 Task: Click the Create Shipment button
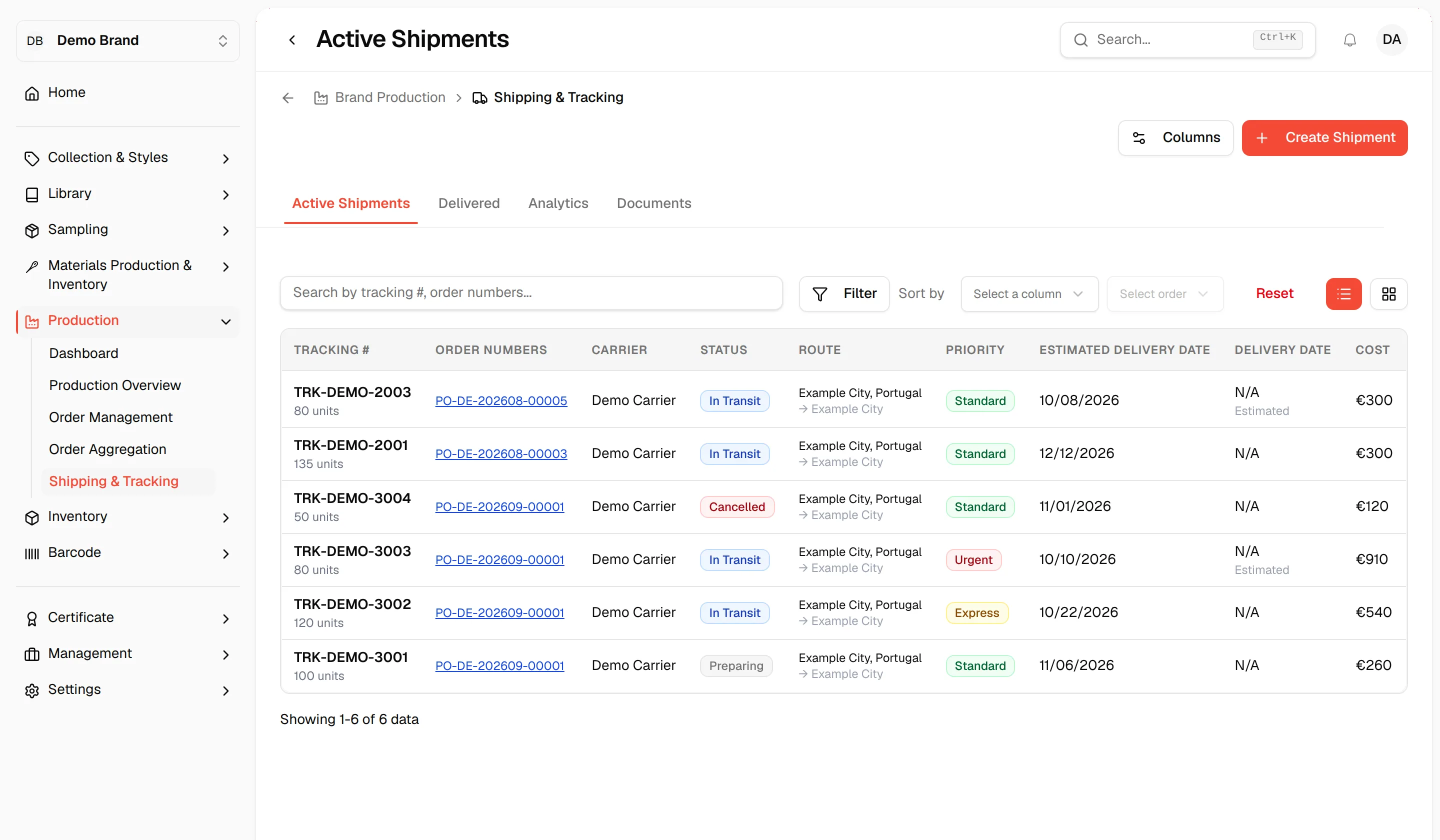coord(1324,137)
